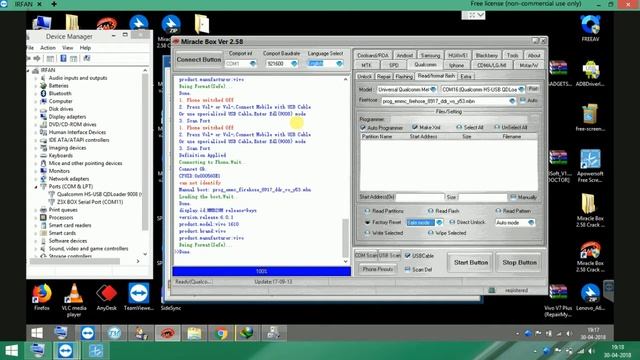The height and width of the screenshot is (360, 640).
Task: Open the Model dropdown (Universal Qualcomm)
Action: 433,89
